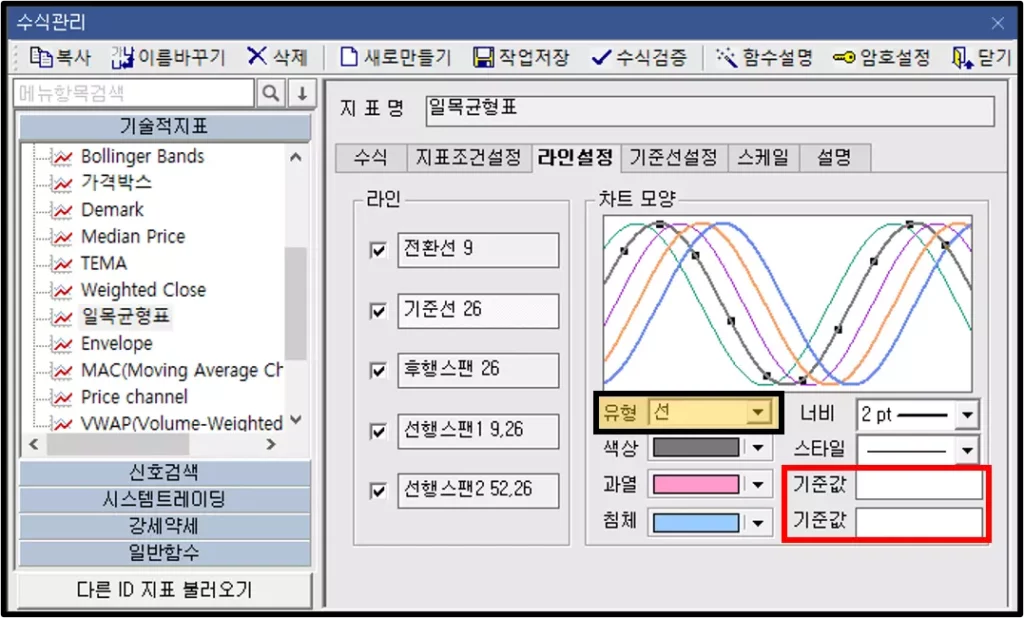This screenshot has height=618, width=1024.
Task: Click the chart icon beside Bollinger Bands
Action: [x=62, y=157]
